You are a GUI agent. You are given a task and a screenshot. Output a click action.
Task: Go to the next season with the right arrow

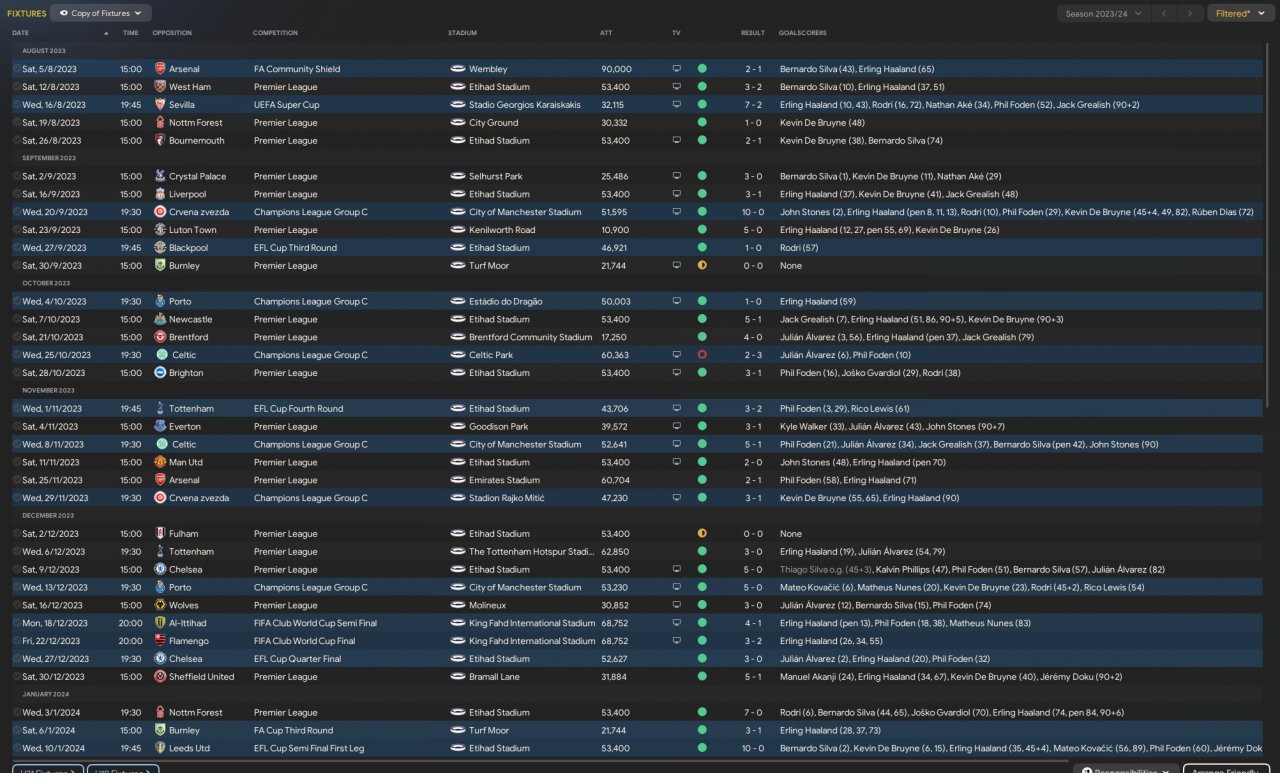[1189, 13]
